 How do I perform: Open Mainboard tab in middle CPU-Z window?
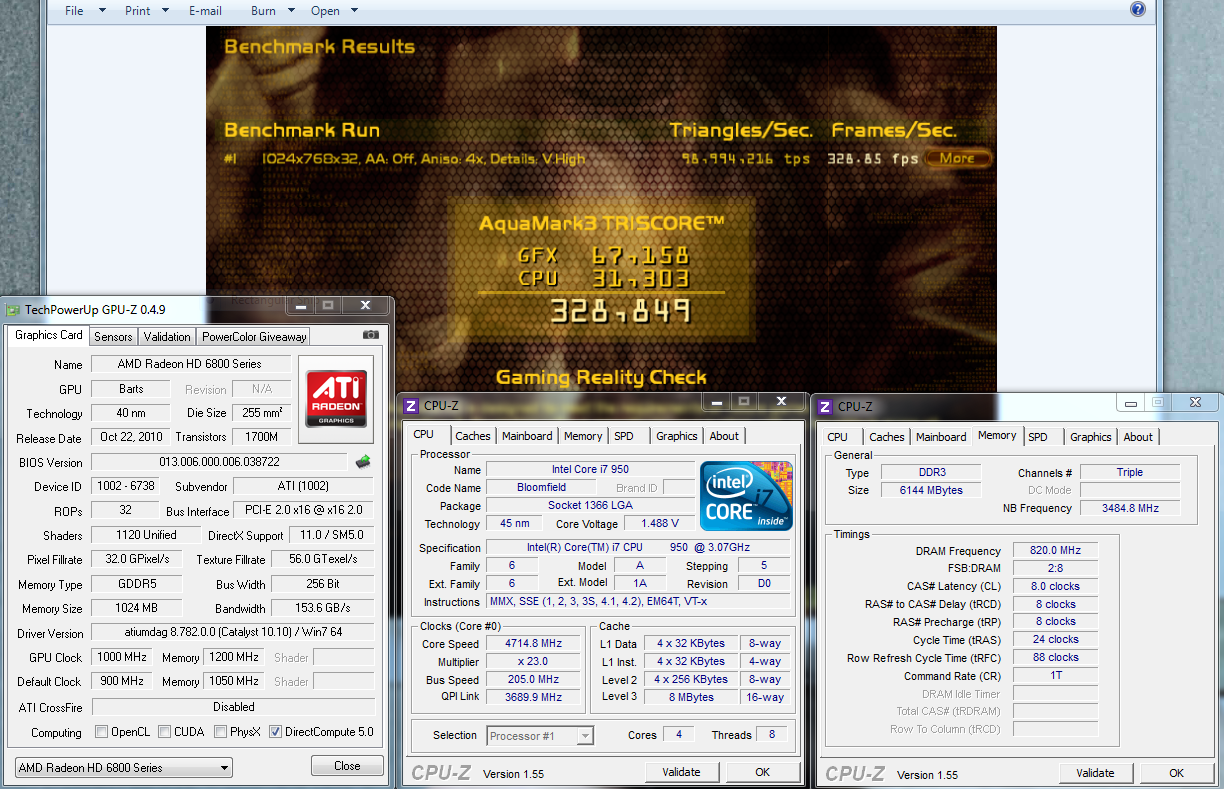[x=527, y=436]
